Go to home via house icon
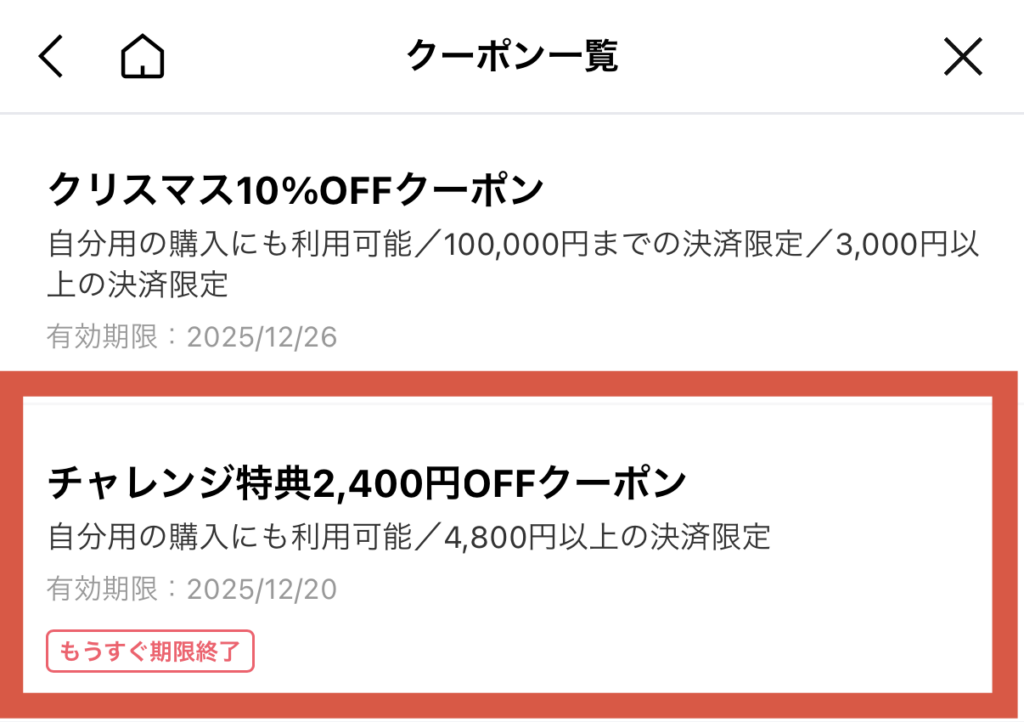1024x722 pixels. click(x=142, y=57)
